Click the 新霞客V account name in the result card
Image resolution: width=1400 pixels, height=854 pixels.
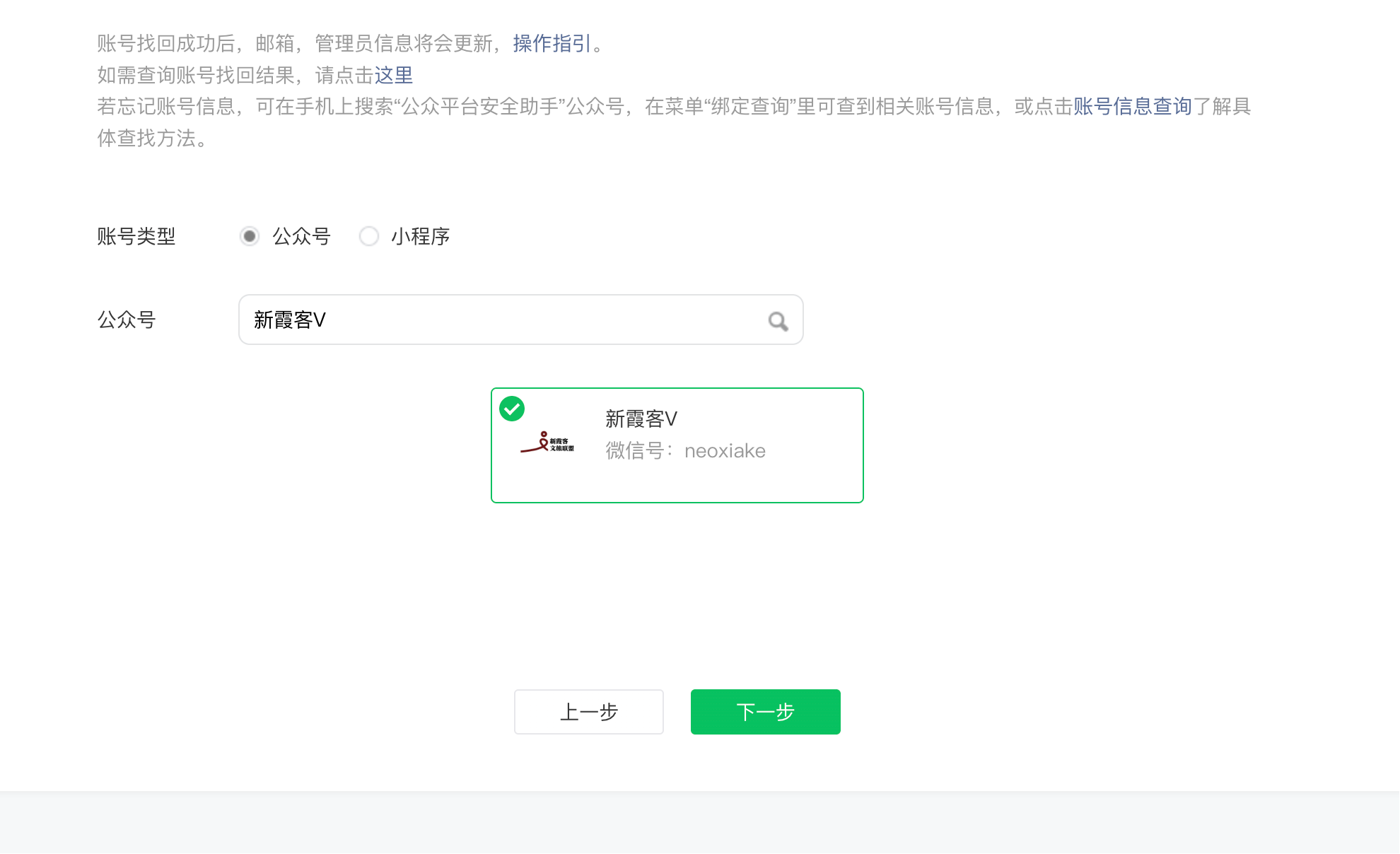pos(641,419)
